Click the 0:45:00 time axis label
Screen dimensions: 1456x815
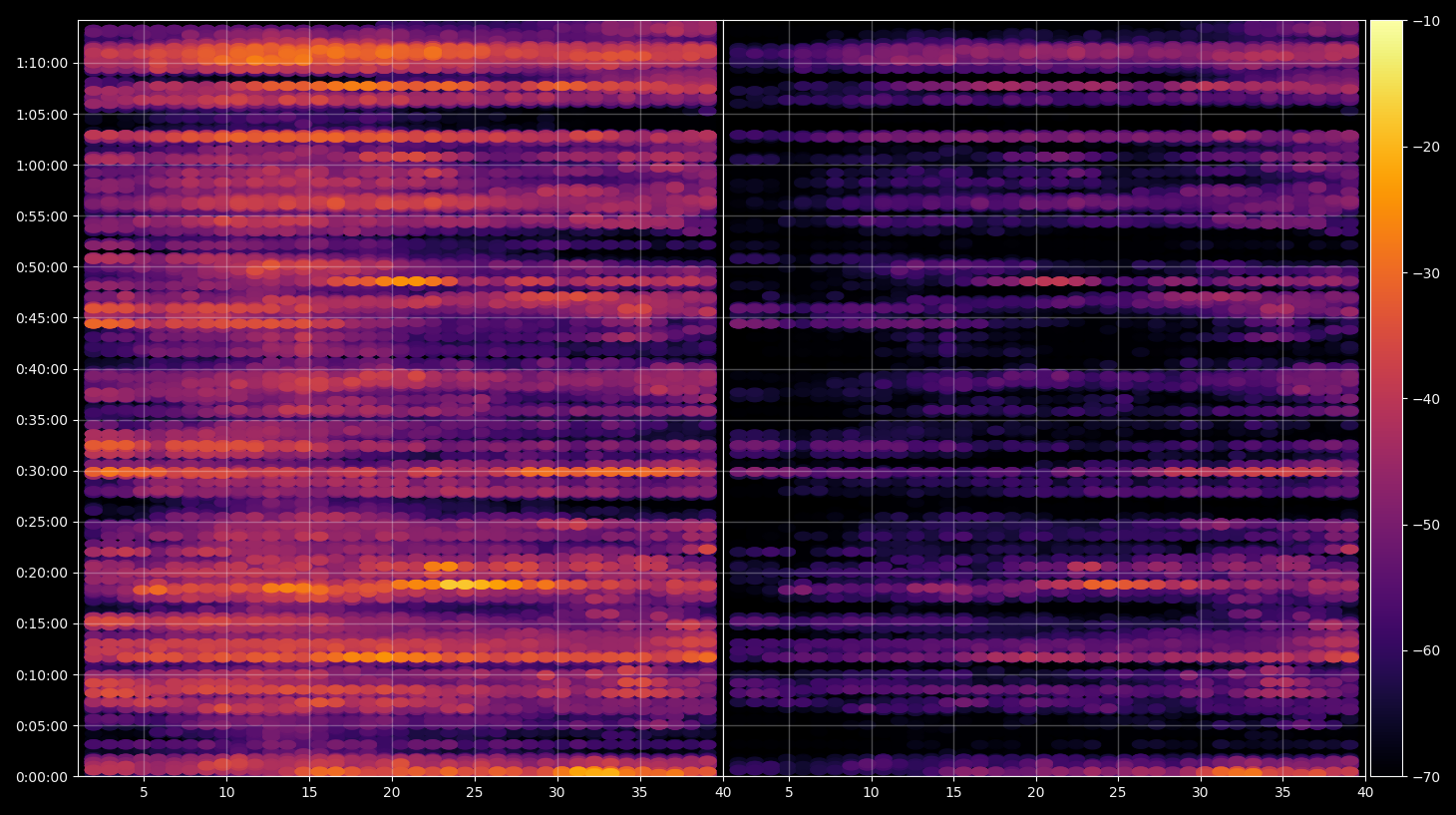point(42,319)
